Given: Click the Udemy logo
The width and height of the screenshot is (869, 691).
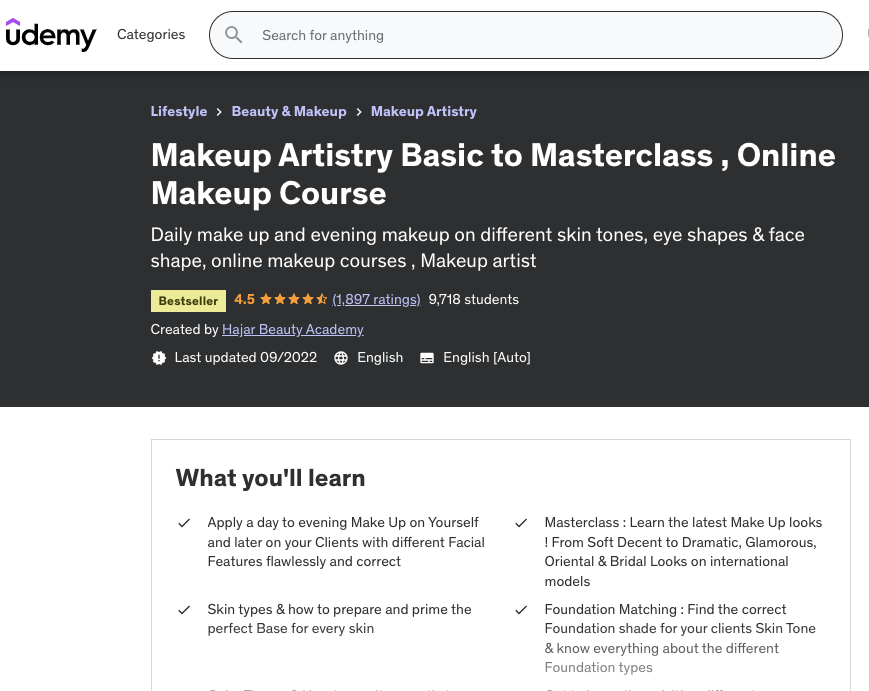Looking at the screenshot, I should coord(51,35).
